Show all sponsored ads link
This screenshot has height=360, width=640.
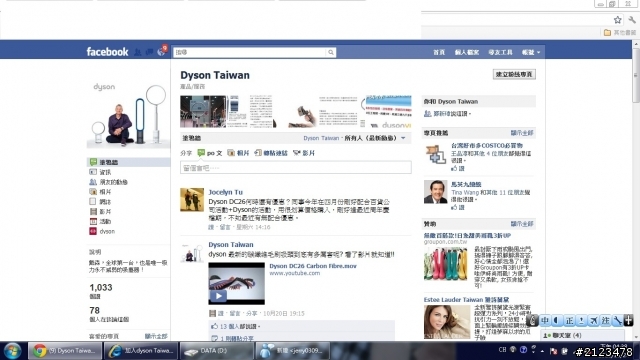(x=522, y=224)
